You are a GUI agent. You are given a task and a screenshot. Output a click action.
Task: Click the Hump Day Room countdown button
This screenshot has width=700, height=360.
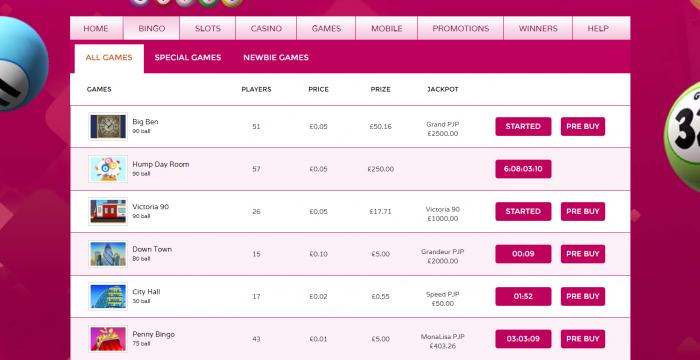point(523,169)
